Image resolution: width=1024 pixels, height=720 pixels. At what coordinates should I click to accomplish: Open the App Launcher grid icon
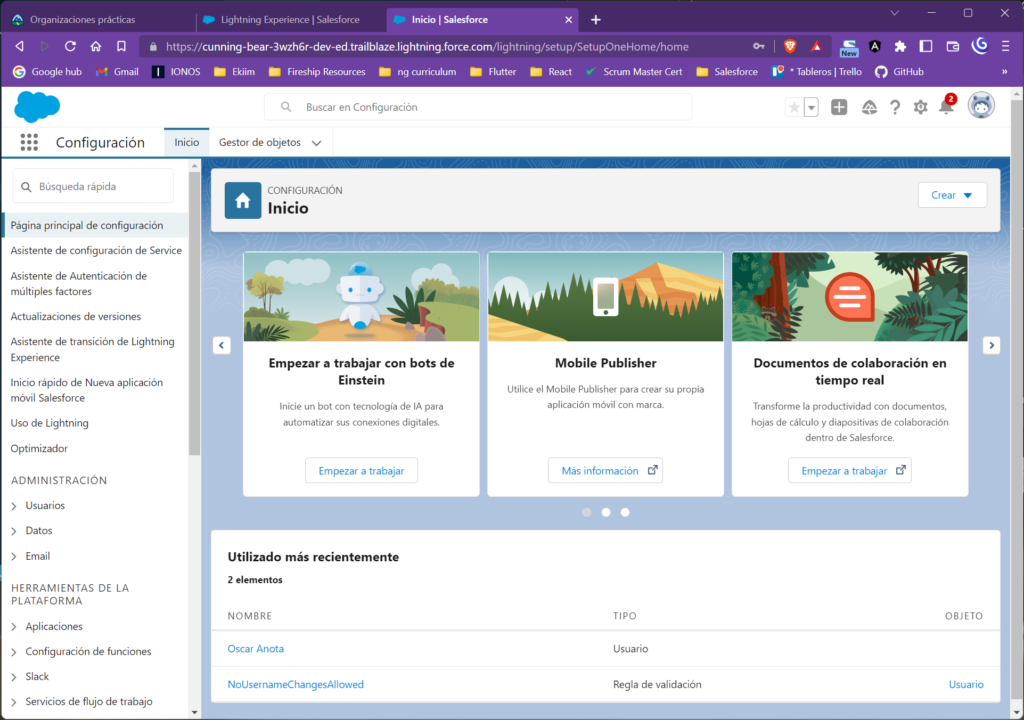pyautogui.click(x=29, y=143)
